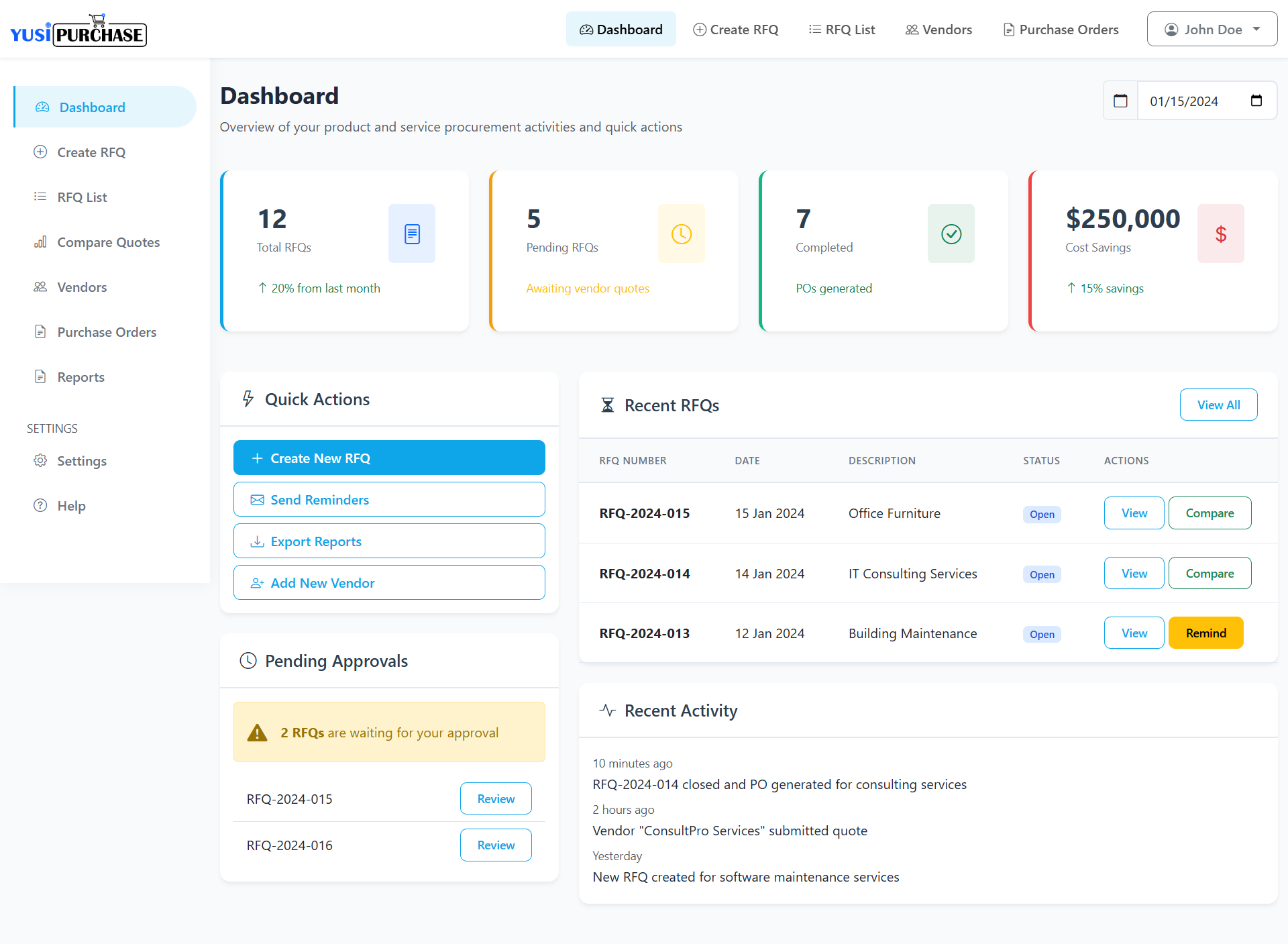Click the hourglass icon beside Recent RFQs

click(x=608, y=405)
